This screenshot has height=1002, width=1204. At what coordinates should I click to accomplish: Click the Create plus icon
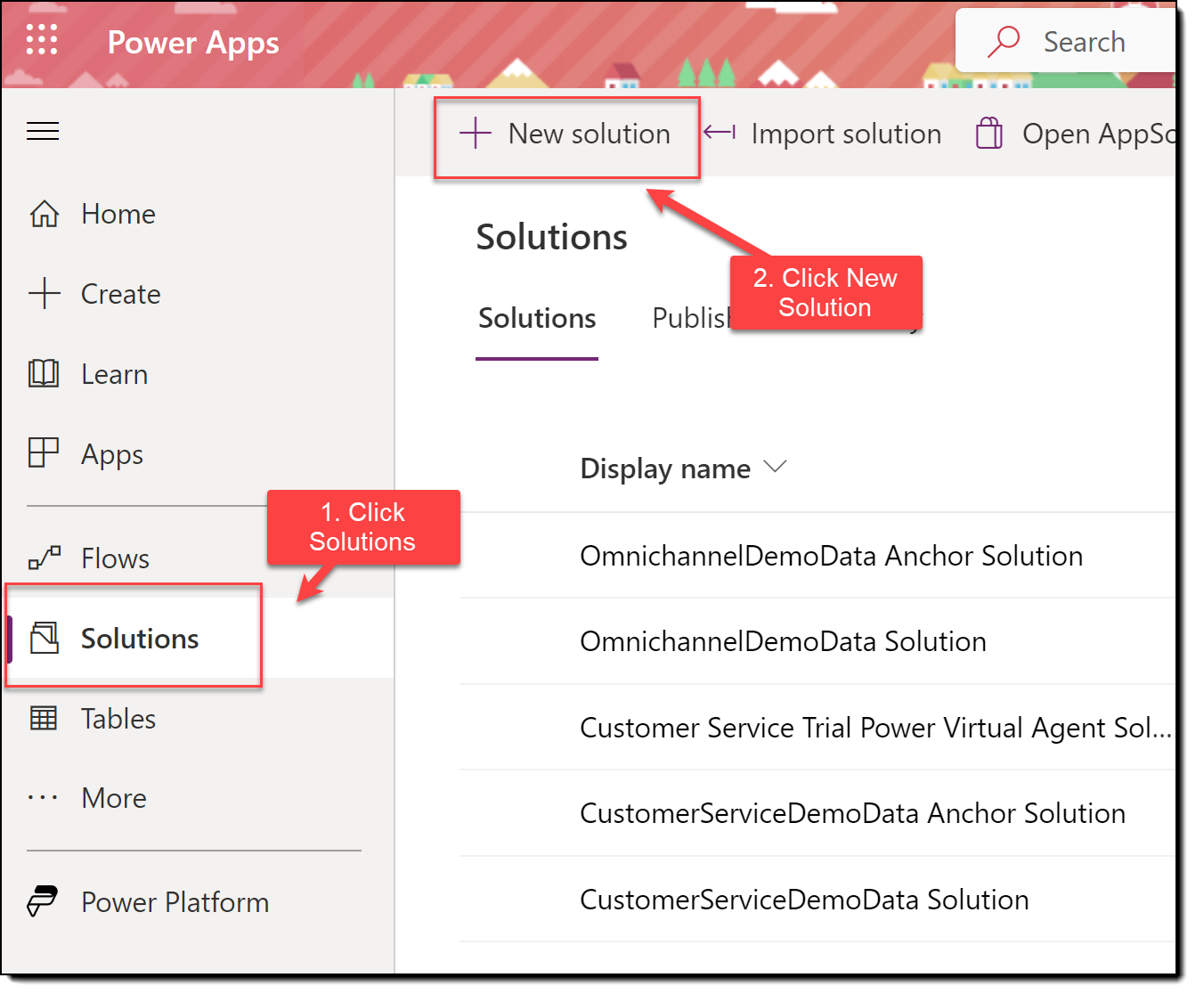pyautogui.click(x=43, y=294)
